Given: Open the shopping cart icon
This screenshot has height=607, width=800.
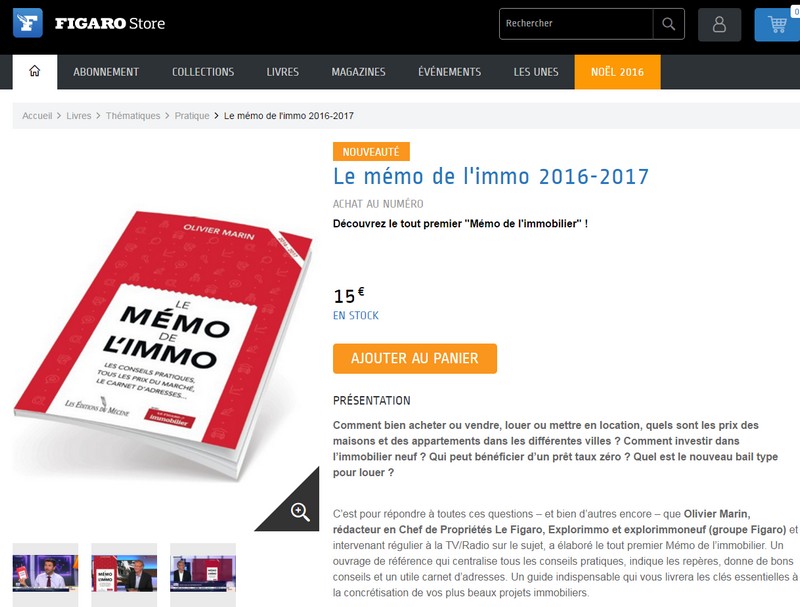Looking at the screenshot, I should pyautogui.click(x=777, y=24).
